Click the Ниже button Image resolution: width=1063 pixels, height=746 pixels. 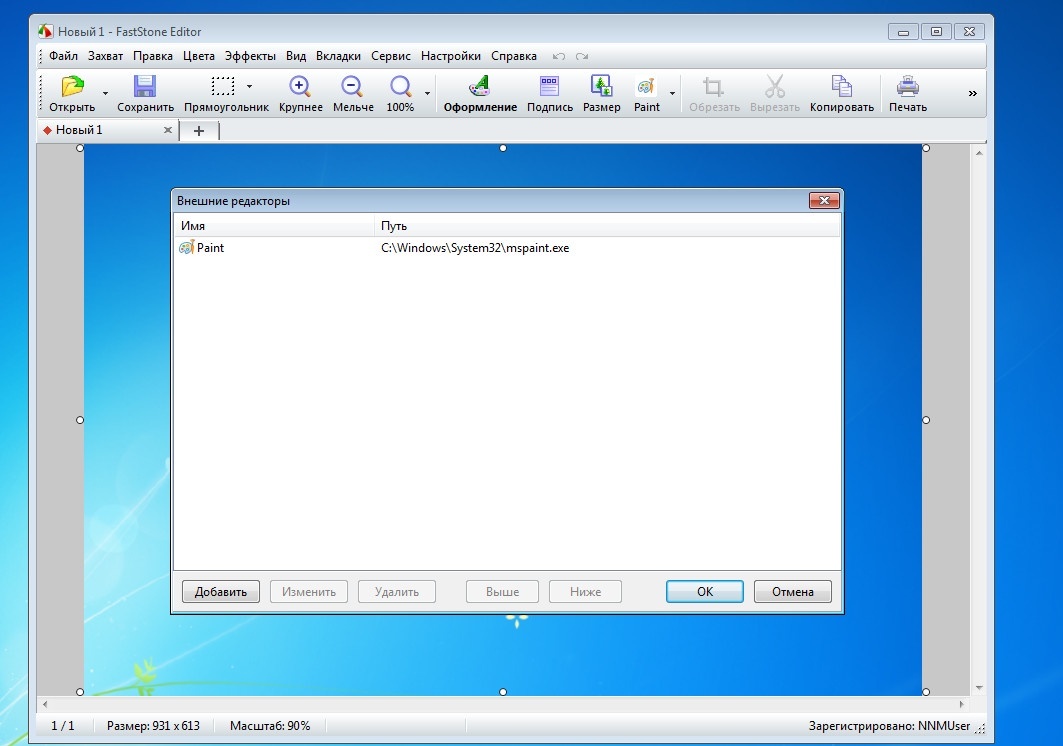pos(585,591)
